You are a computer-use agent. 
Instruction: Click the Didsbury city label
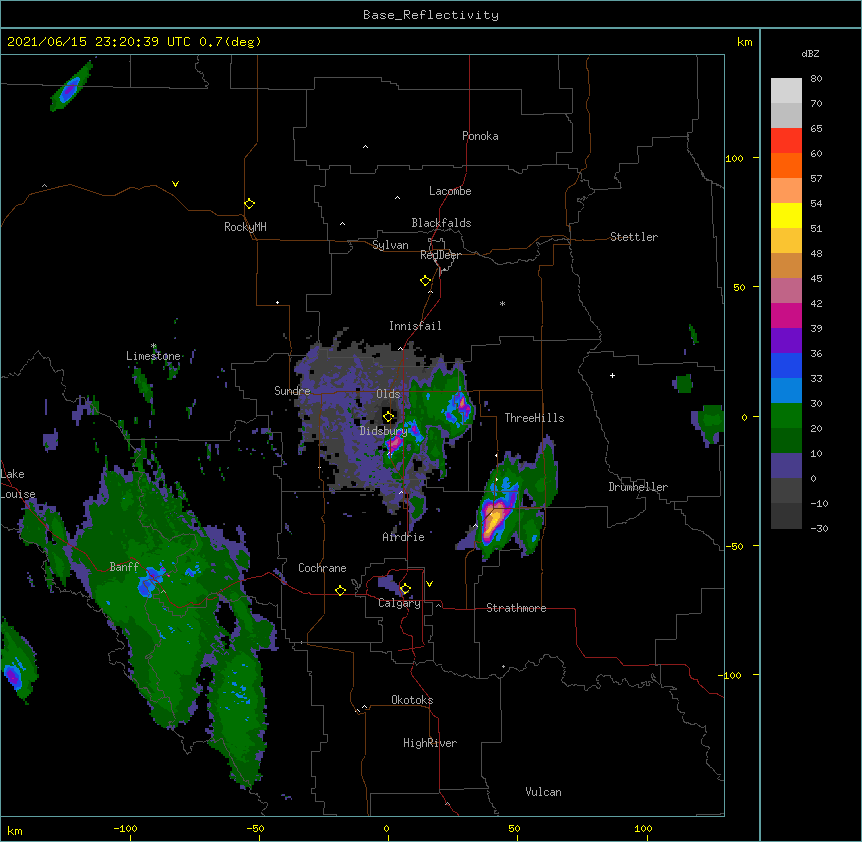coord(383,431)
